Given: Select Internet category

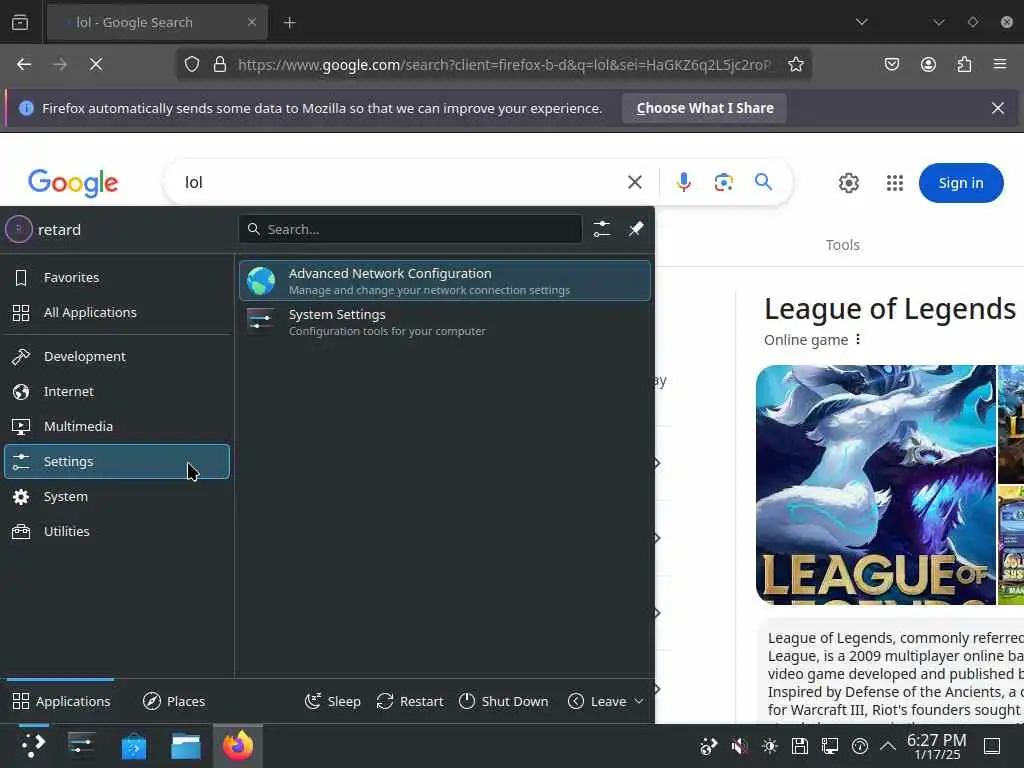Looking at the screenshot, I should pyautogui.click(x=117, y=391).
